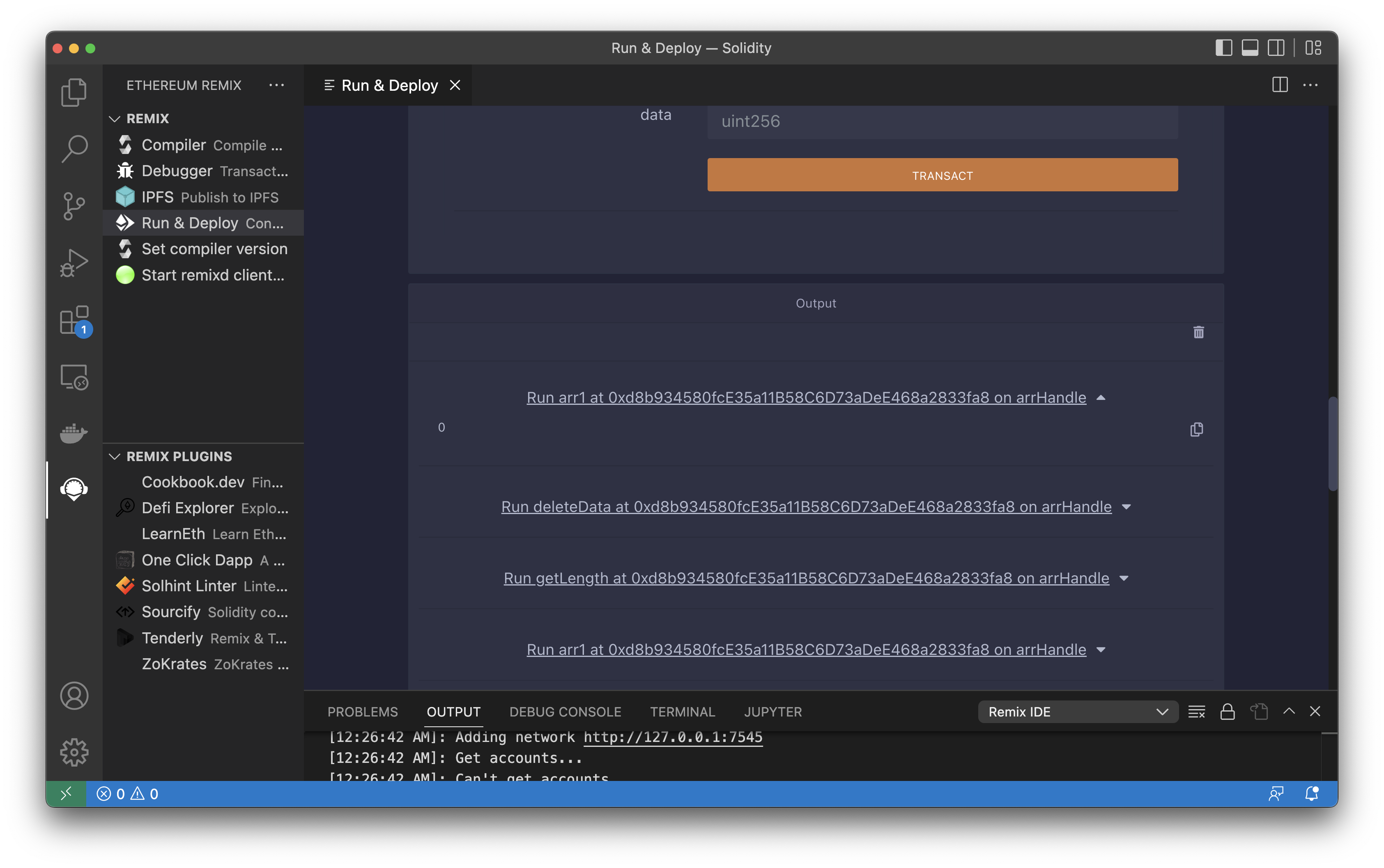Collapse the REMIX PLUGINS section
Screen dimensions: 1384x868
115,457
